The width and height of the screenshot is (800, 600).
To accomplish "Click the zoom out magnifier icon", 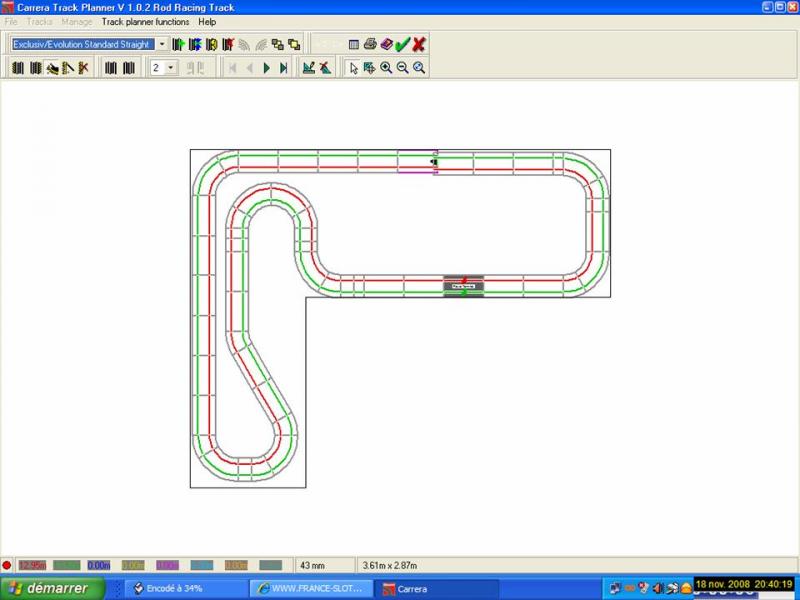I will click(x=402, y=68).
